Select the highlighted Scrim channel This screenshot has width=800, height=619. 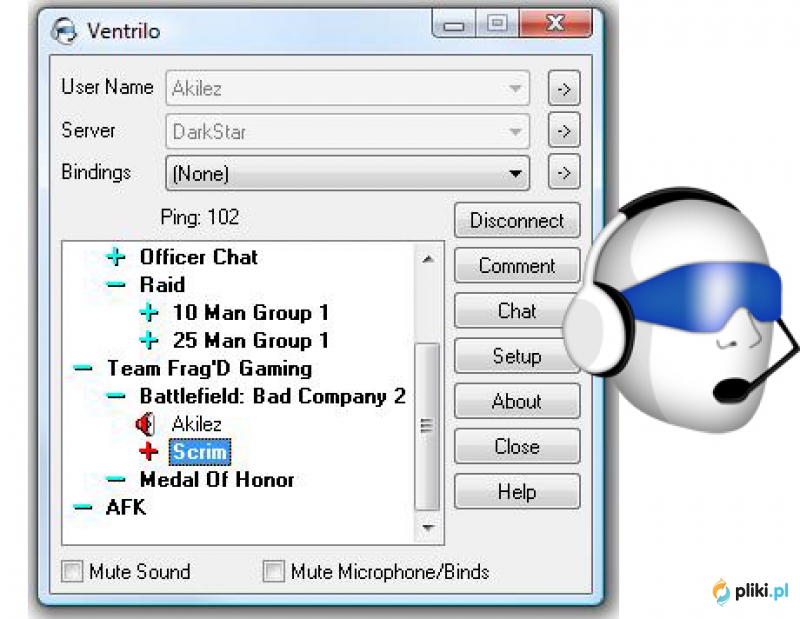[199, 452]
